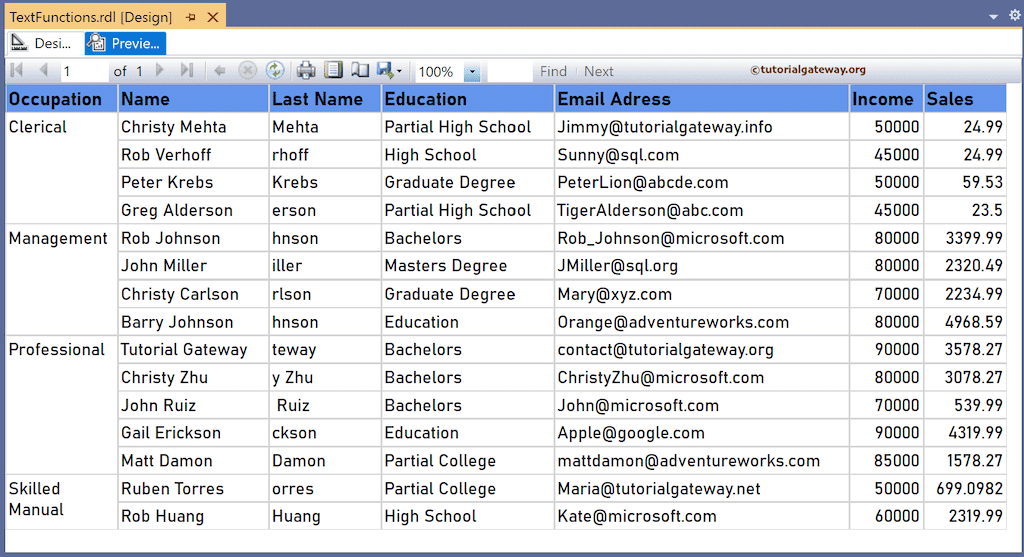The image size is (1024, 557).
Task: Open page setup dialog
Action: (x=360, y=71)
